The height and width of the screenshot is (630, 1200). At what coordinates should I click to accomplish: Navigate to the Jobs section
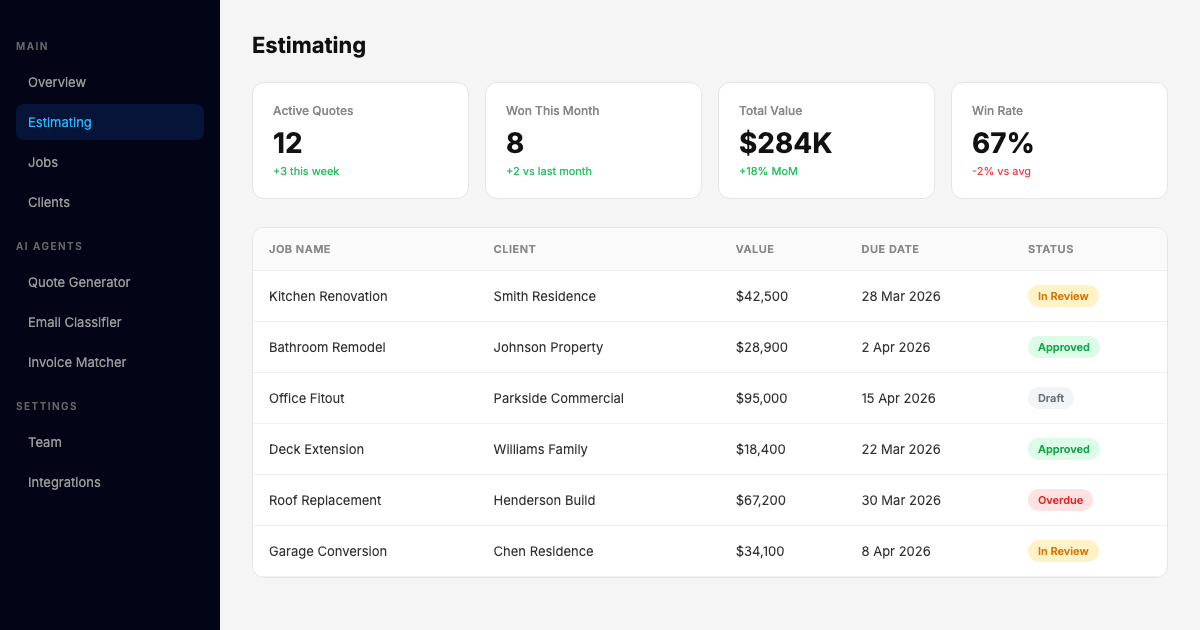43,162
